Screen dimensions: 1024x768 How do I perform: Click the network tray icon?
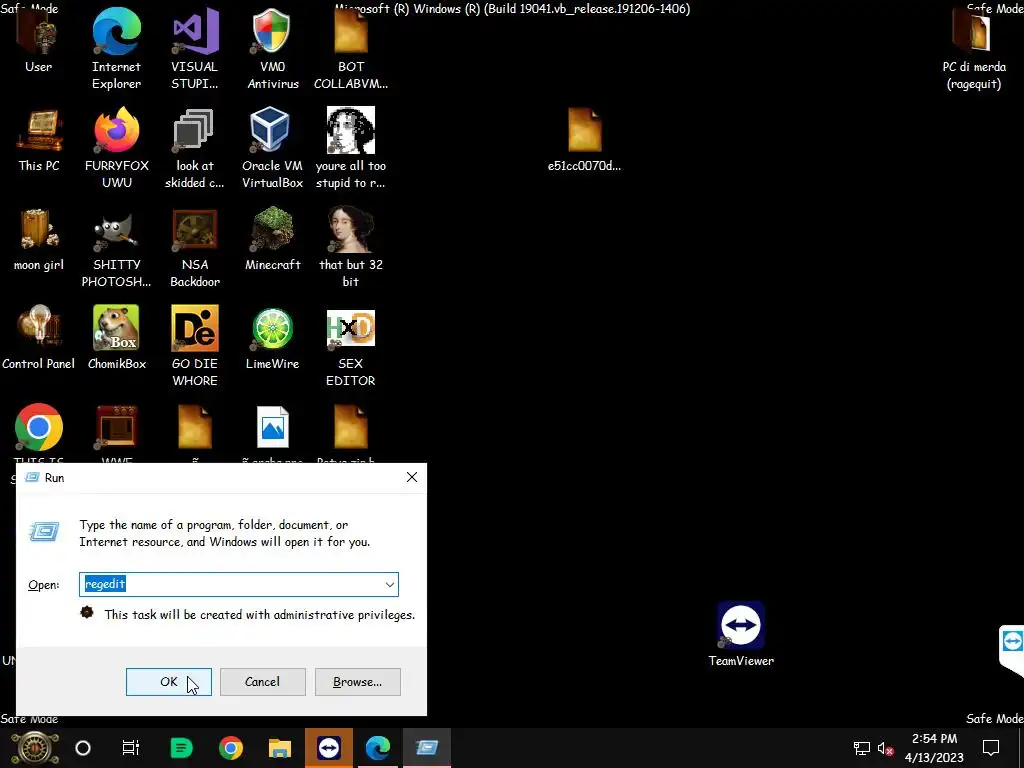861,748
